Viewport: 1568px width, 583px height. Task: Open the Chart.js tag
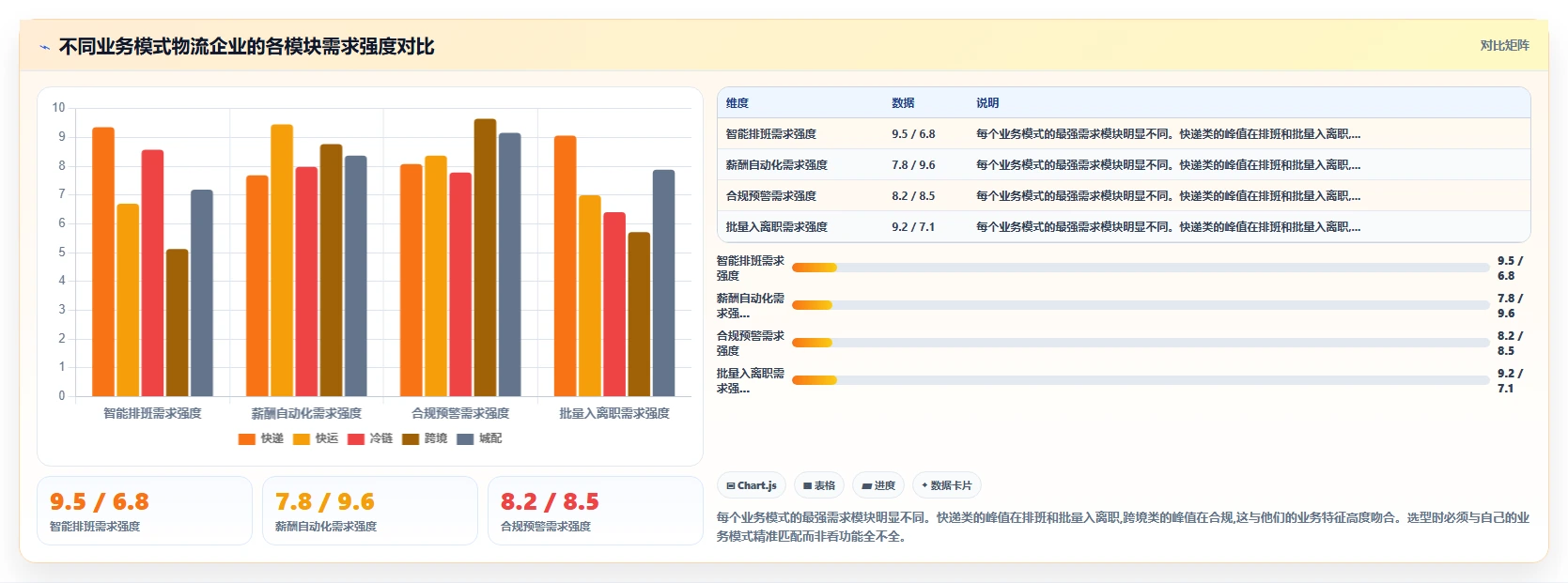pyautogui.click(x=752, y=485)
